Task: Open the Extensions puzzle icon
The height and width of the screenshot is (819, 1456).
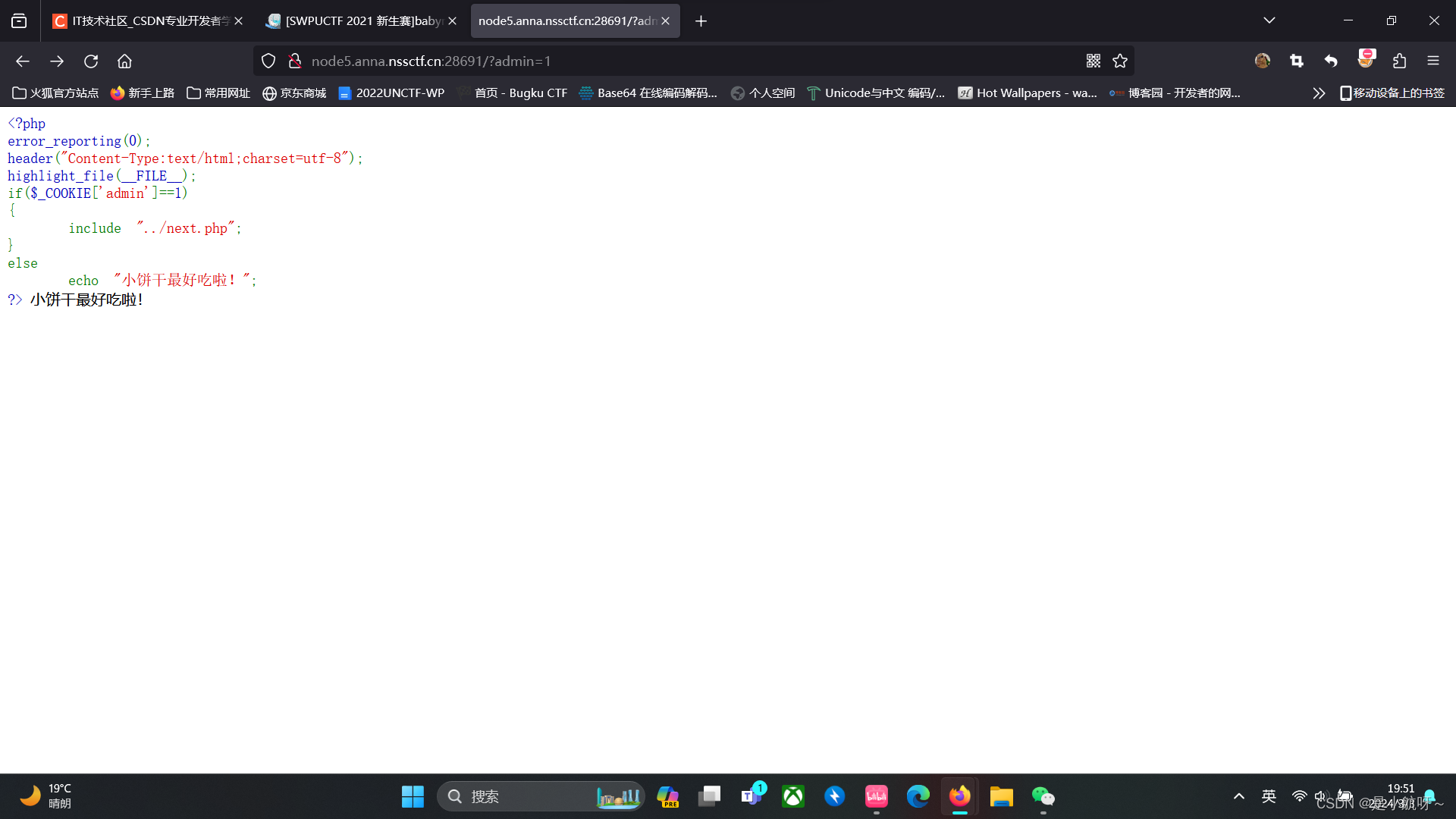Action: click(1399, 61)
